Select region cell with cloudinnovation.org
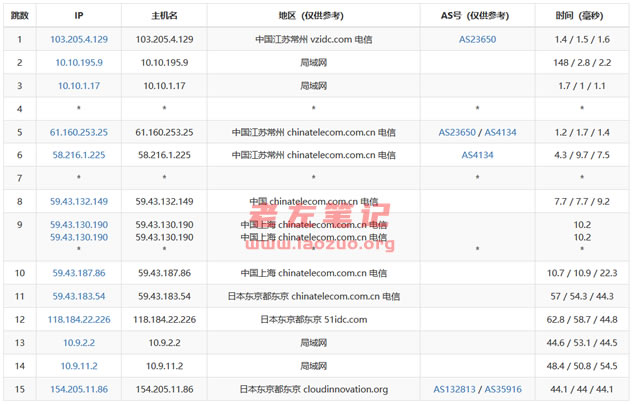Viewport: 632px width, 404px height. [x=314, y=389]
